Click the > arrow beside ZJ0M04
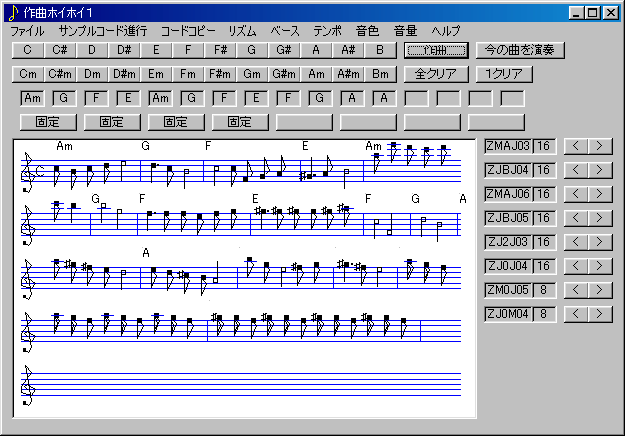 click(600, 314)
